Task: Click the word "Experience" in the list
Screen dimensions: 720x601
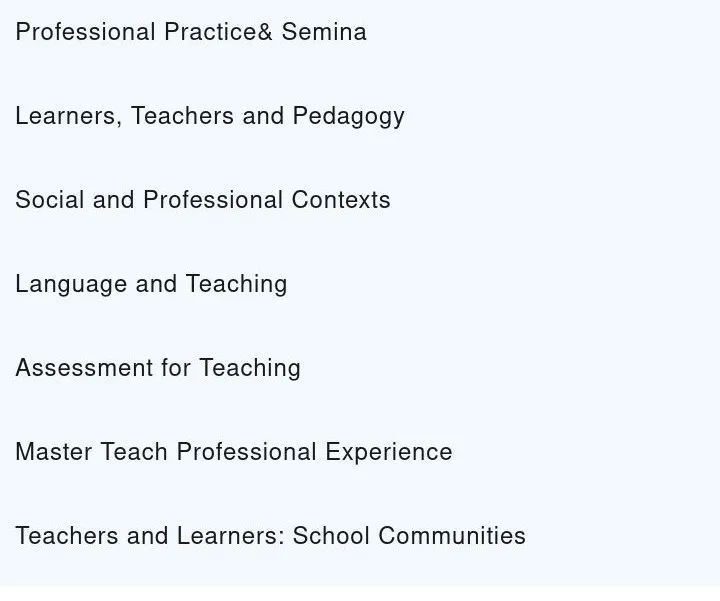Action: point(388,452)
